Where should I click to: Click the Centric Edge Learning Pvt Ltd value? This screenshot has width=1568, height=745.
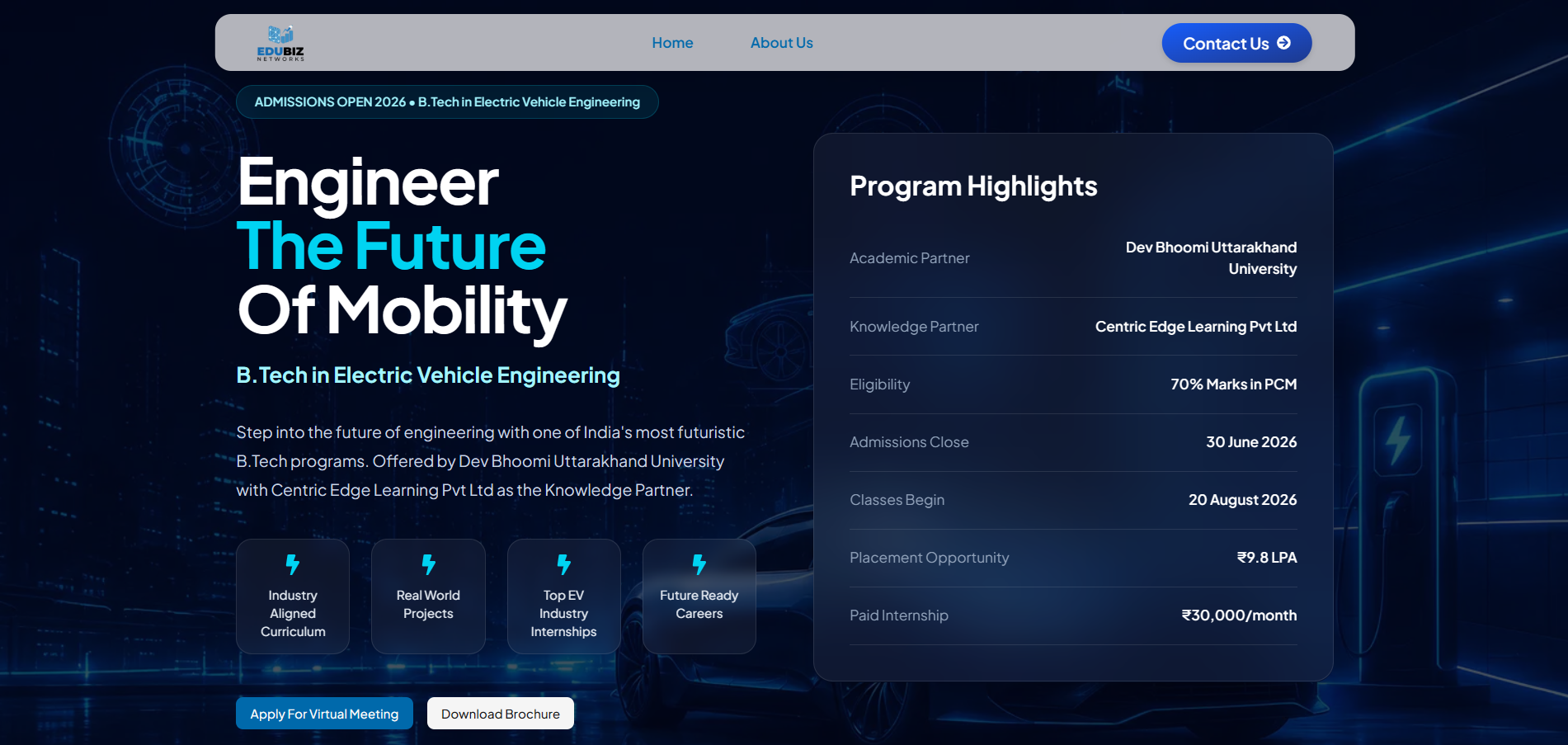pos(1196,327)
